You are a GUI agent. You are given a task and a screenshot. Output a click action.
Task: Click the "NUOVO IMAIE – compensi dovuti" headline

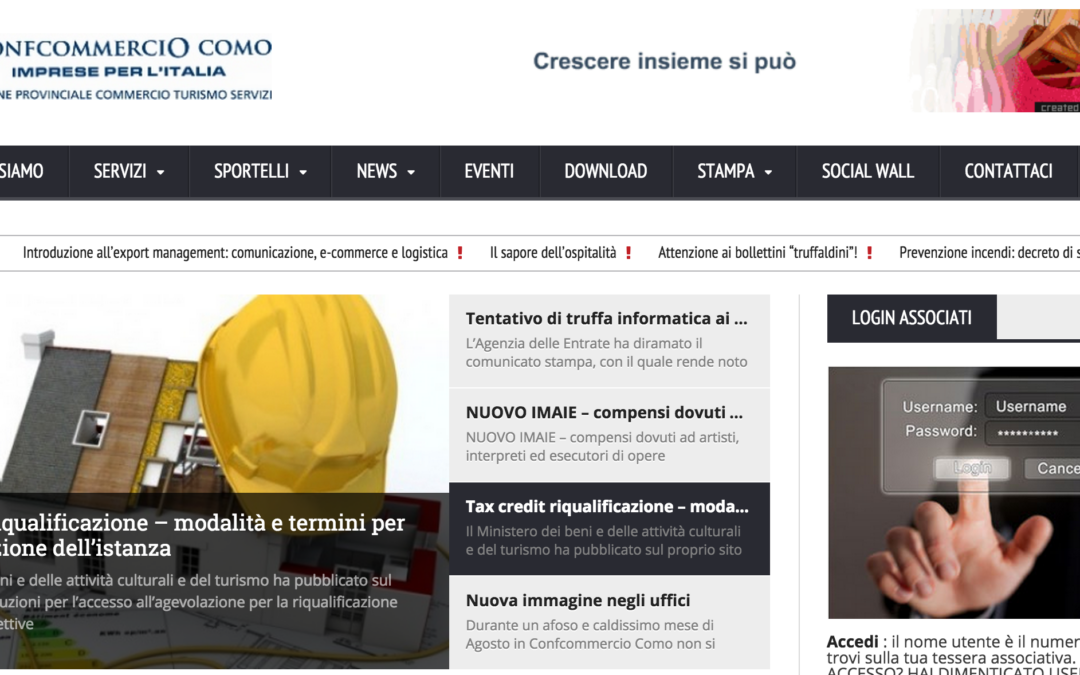point(604,412)
